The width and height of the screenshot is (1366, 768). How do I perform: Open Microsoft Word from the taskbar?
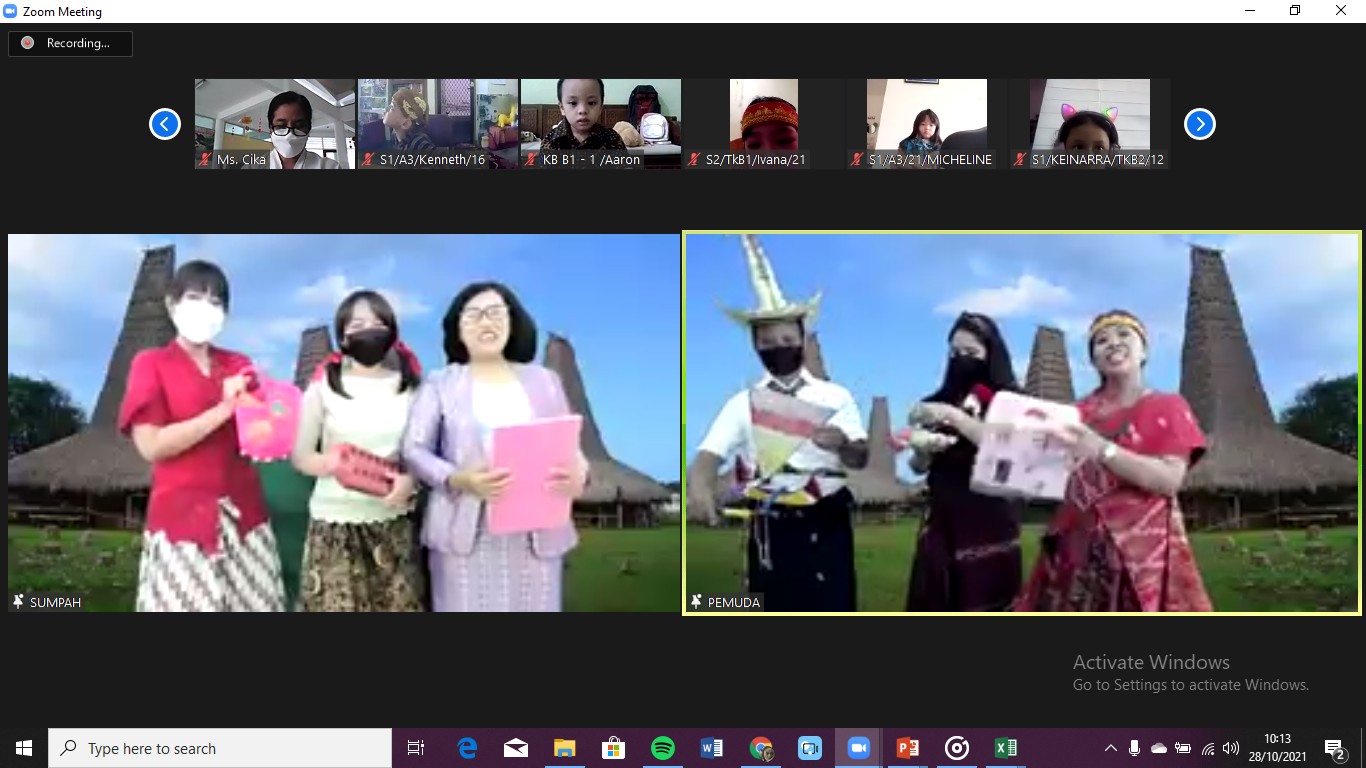(711, 748)
